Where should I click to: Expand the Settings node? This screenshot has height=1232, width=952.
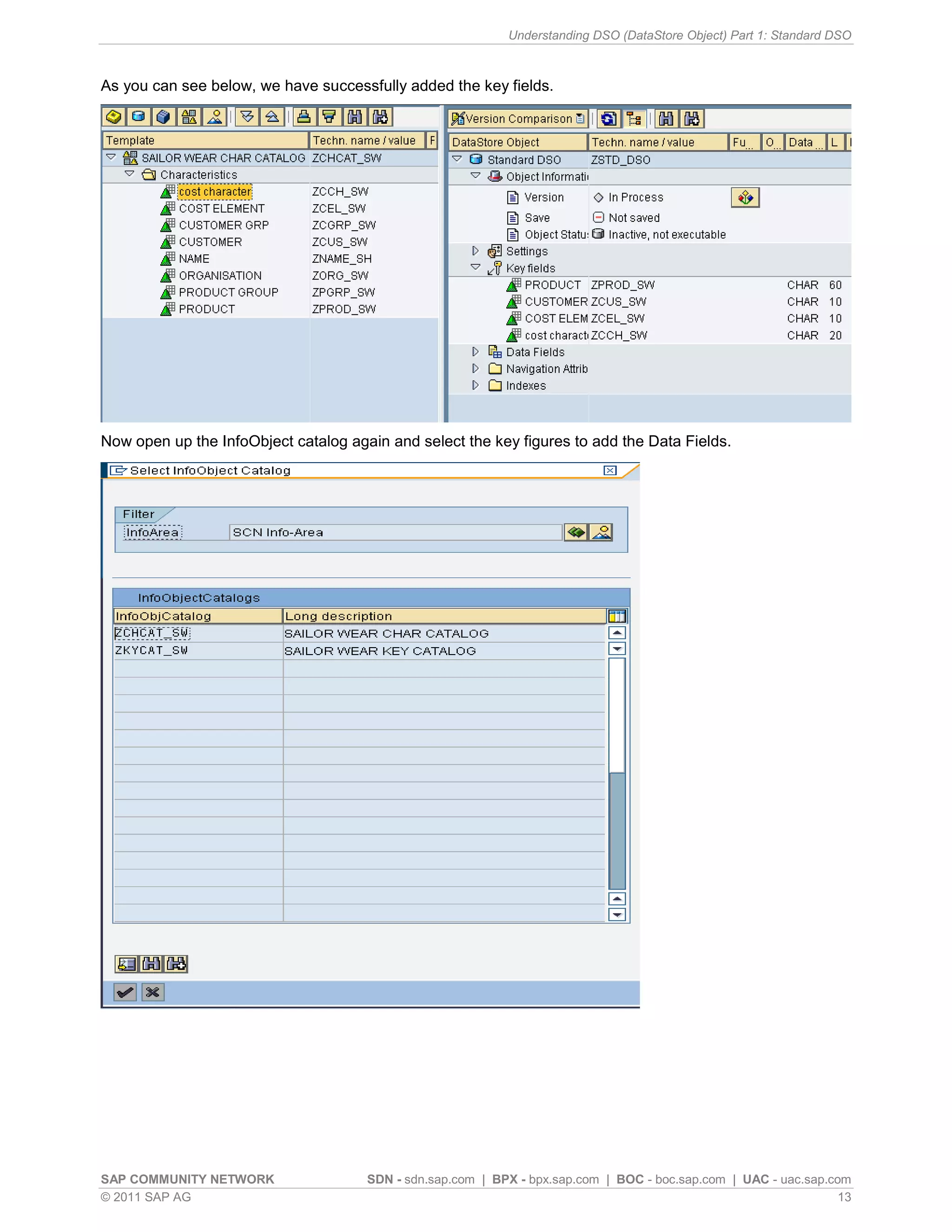tap(476, 251)
